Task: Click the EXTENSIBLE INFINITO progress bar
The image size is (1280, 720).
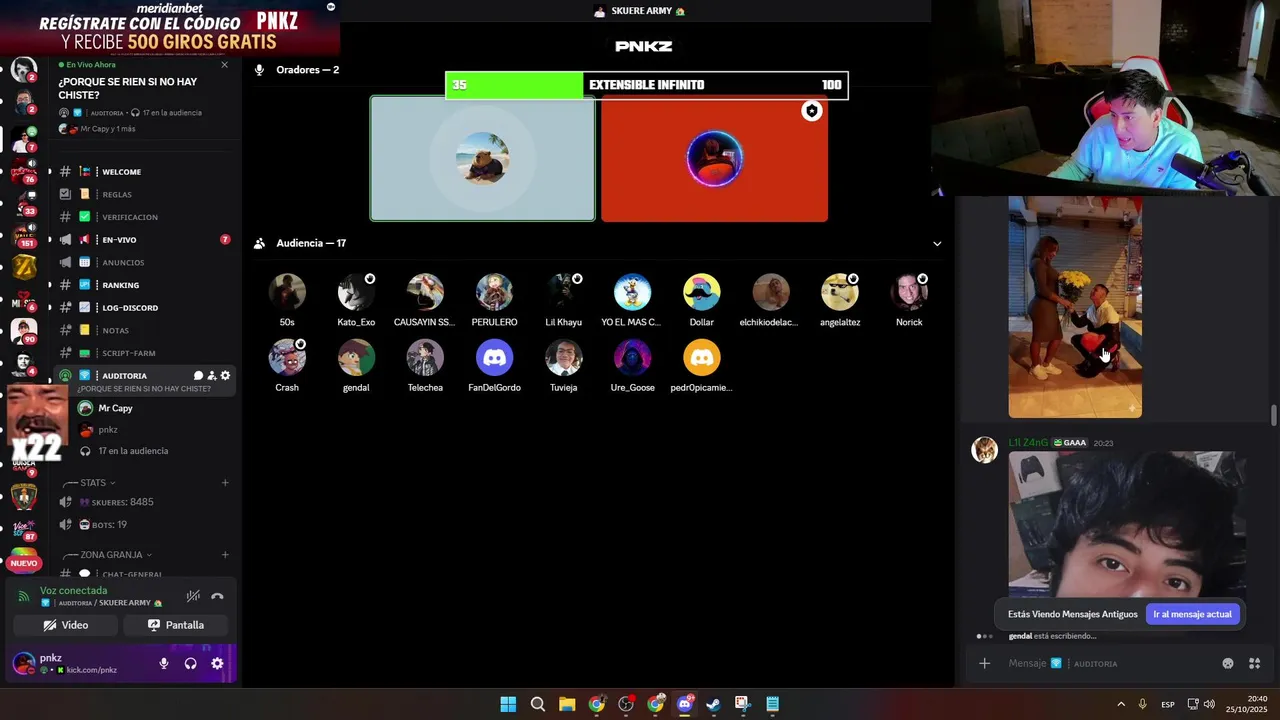Action: click(646, 85)
